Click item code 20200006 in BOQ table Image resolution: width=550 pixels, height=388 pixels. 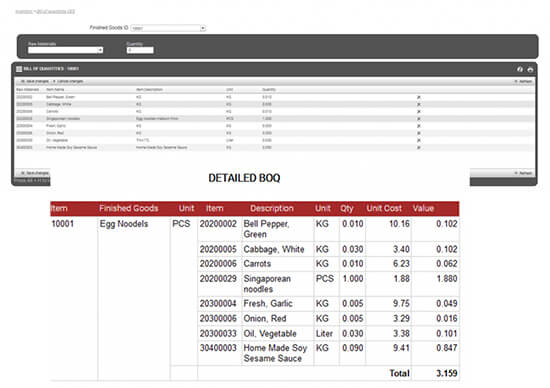[218, 263]
